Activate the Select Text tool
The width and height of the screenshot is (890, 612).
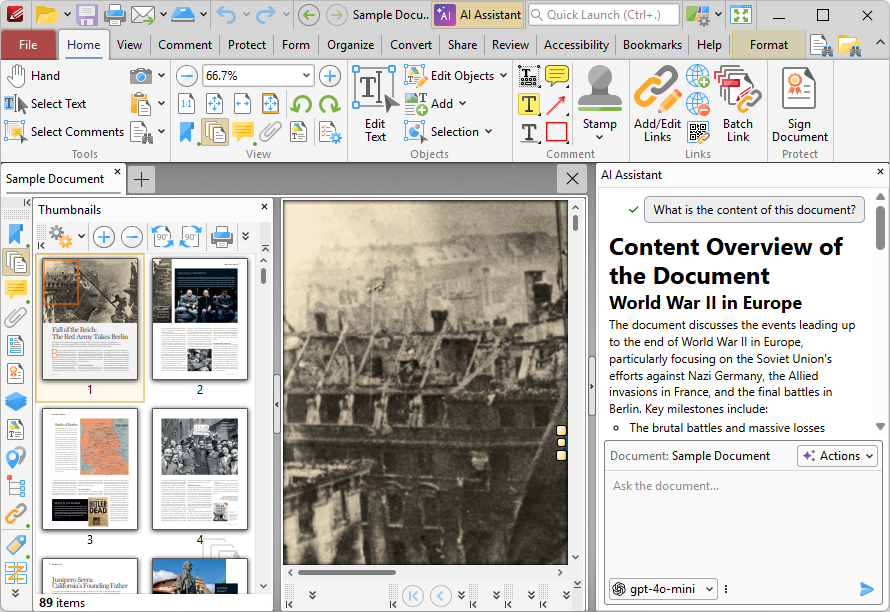45,104
